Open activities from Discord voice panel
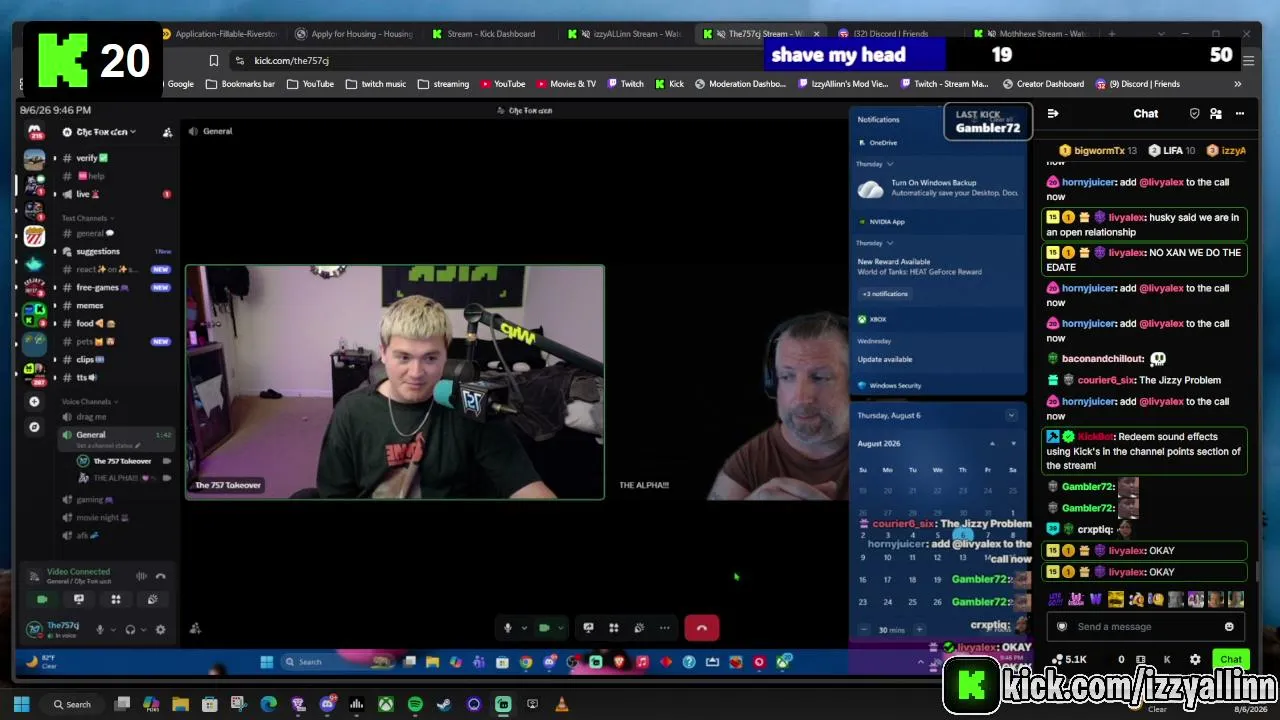This screenshot has width=1280, height=720. (x=116, y=600)
